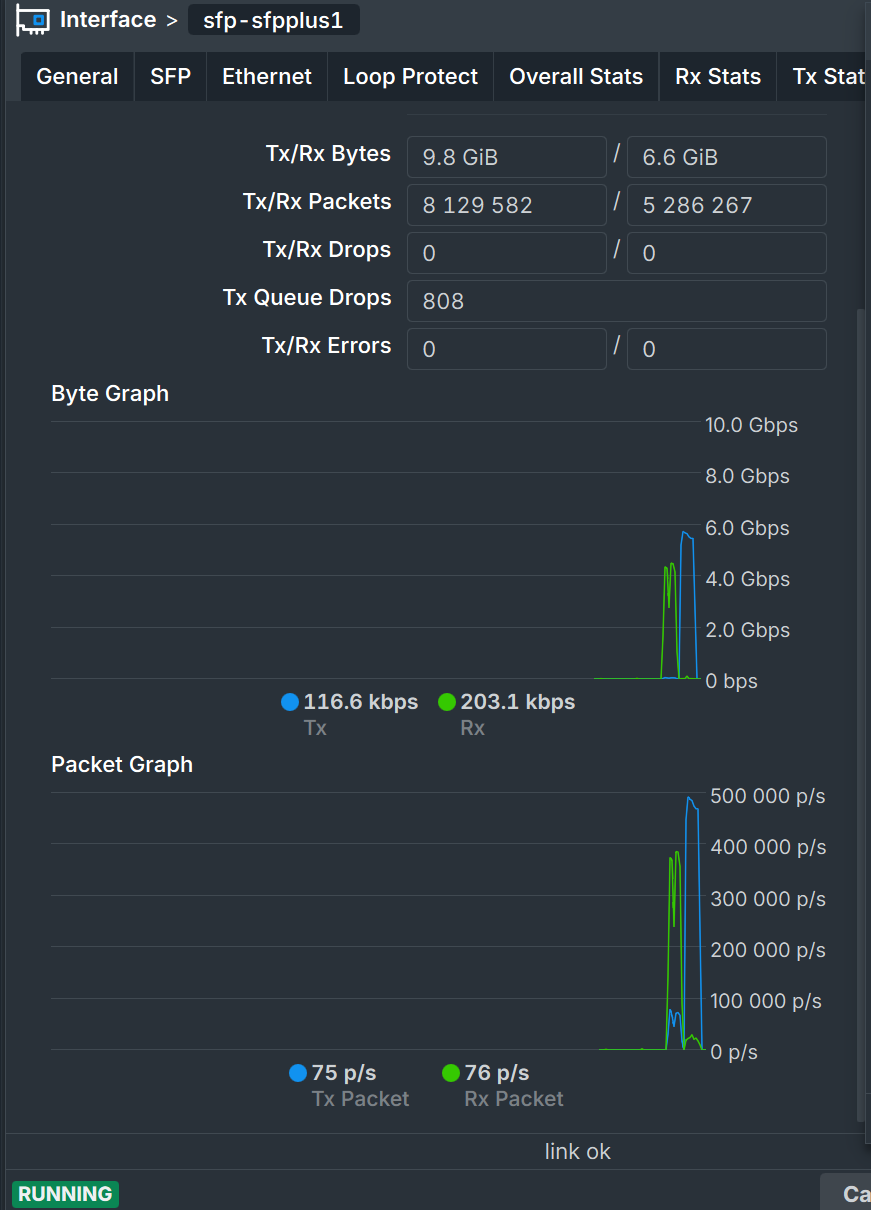
Task: Select the Tx Packets value 8 129 582
Action: pyautogui.click(x=507, y=205)
